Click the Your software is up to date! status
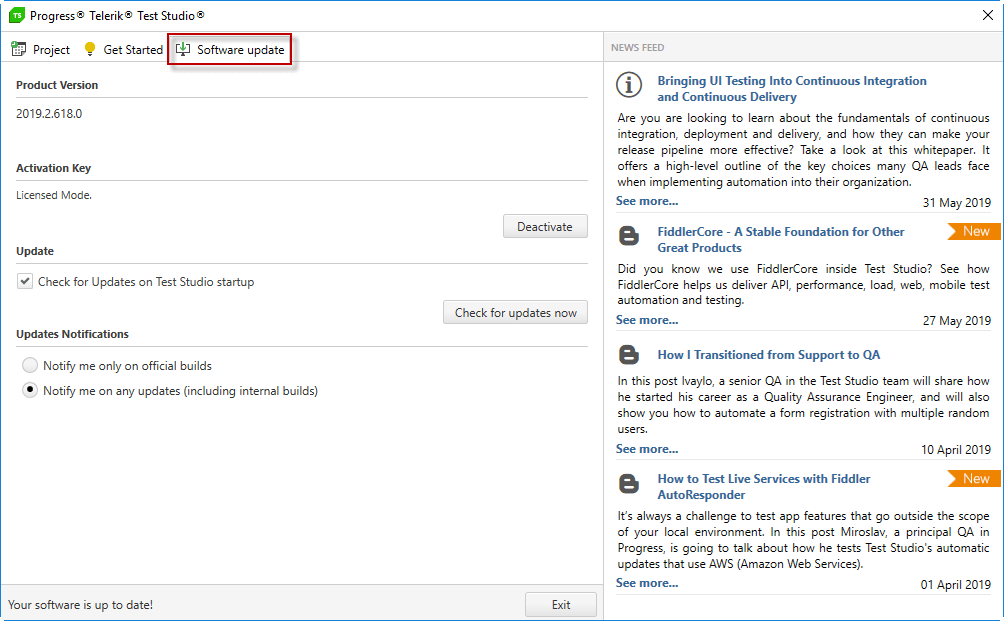The width and height of the screenshot is (1004, 621). (80, 604)
